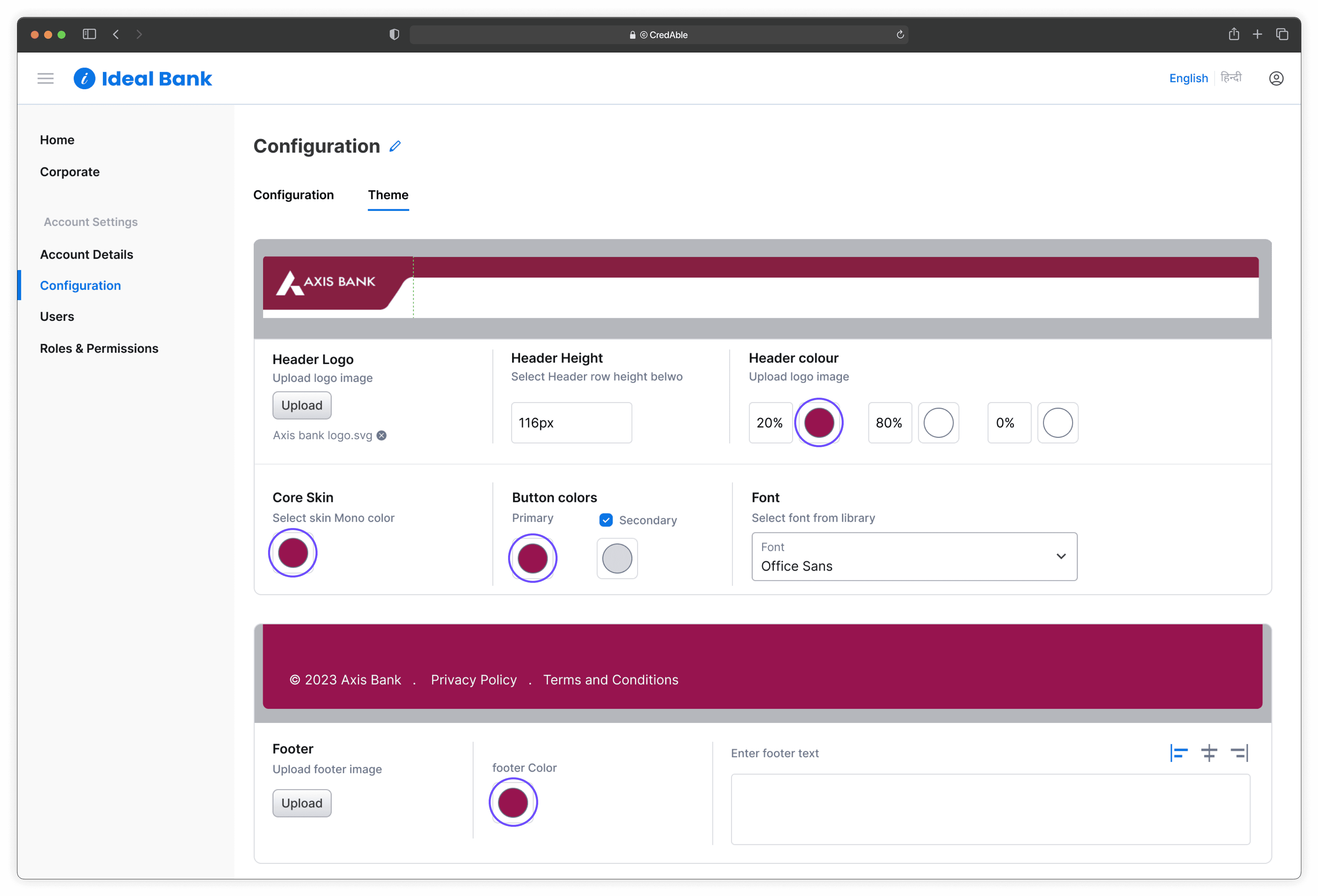Screen dimensions: 1318x896
Task: Click Upload under Header Logo
Action: pyautogui.click(x=302, y=405)
